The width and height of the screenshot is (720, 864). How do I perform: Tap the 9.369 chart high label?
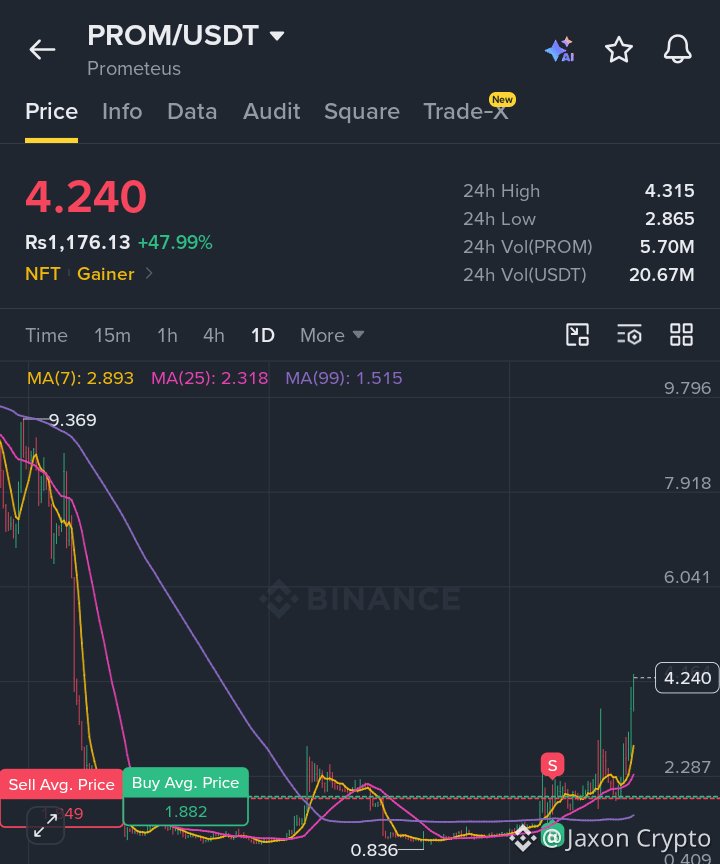pos(73,420)
